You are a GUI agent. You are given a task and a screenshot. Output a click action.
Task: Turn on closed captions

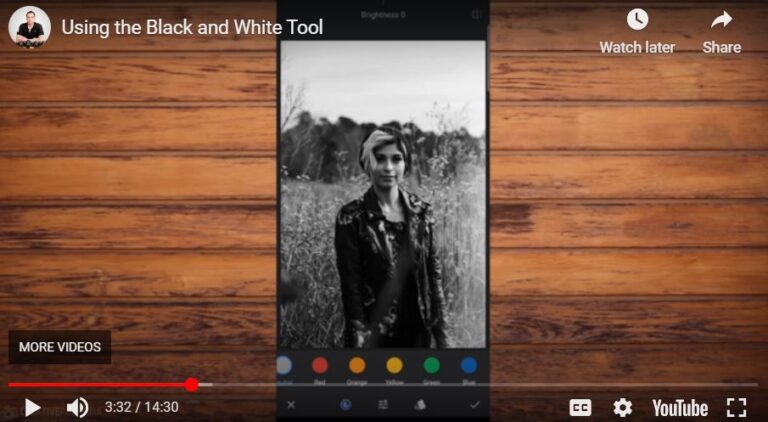[x=580, y=407]
